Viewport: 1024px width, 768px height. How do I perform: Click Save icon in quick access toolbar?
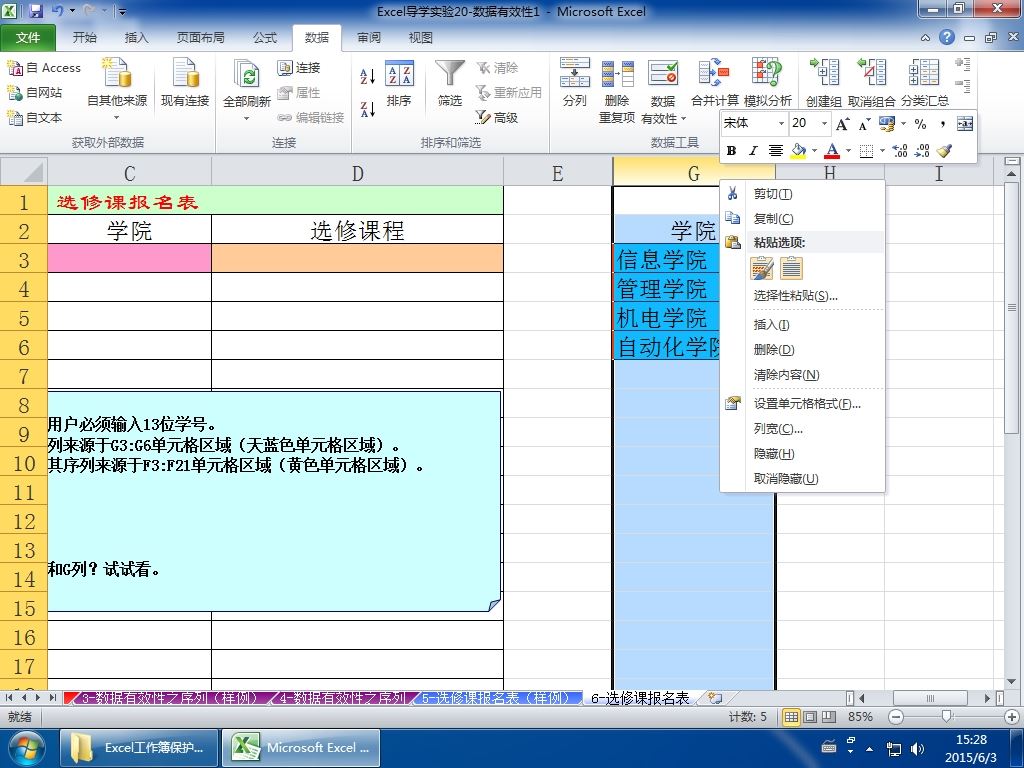point(36,11)
